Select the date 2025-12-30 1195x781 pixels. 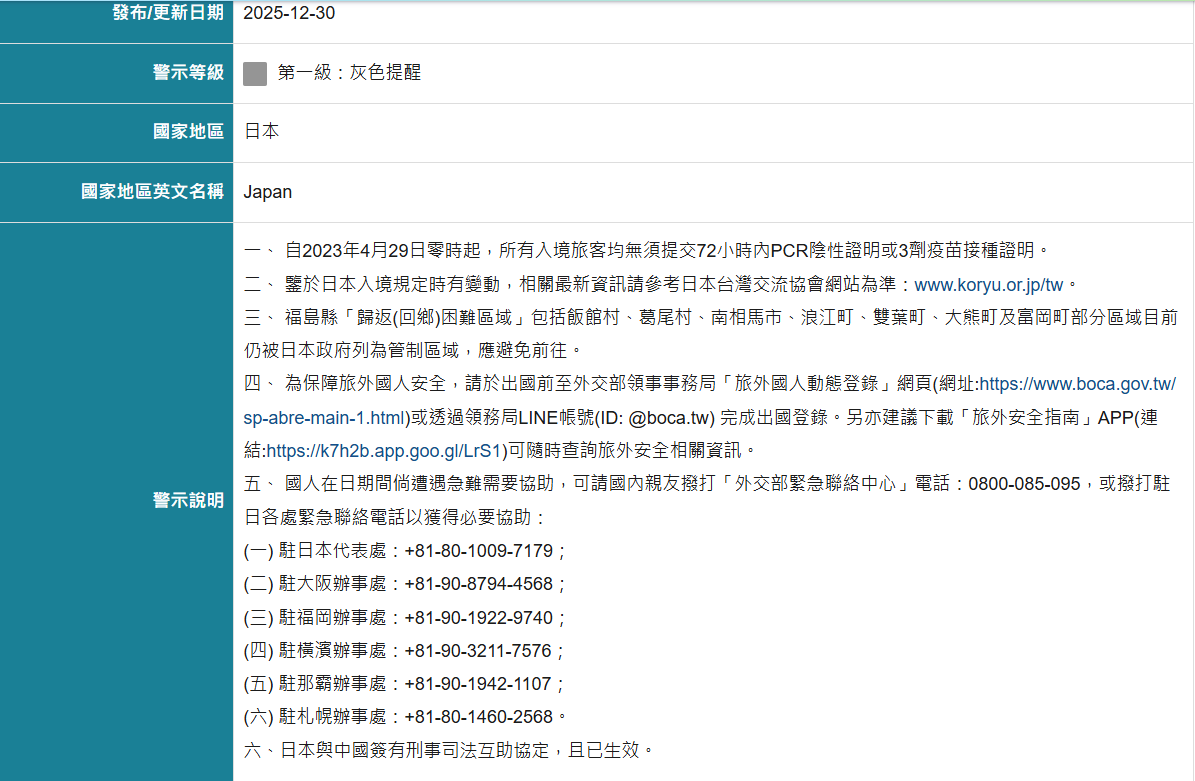(290, 13)
